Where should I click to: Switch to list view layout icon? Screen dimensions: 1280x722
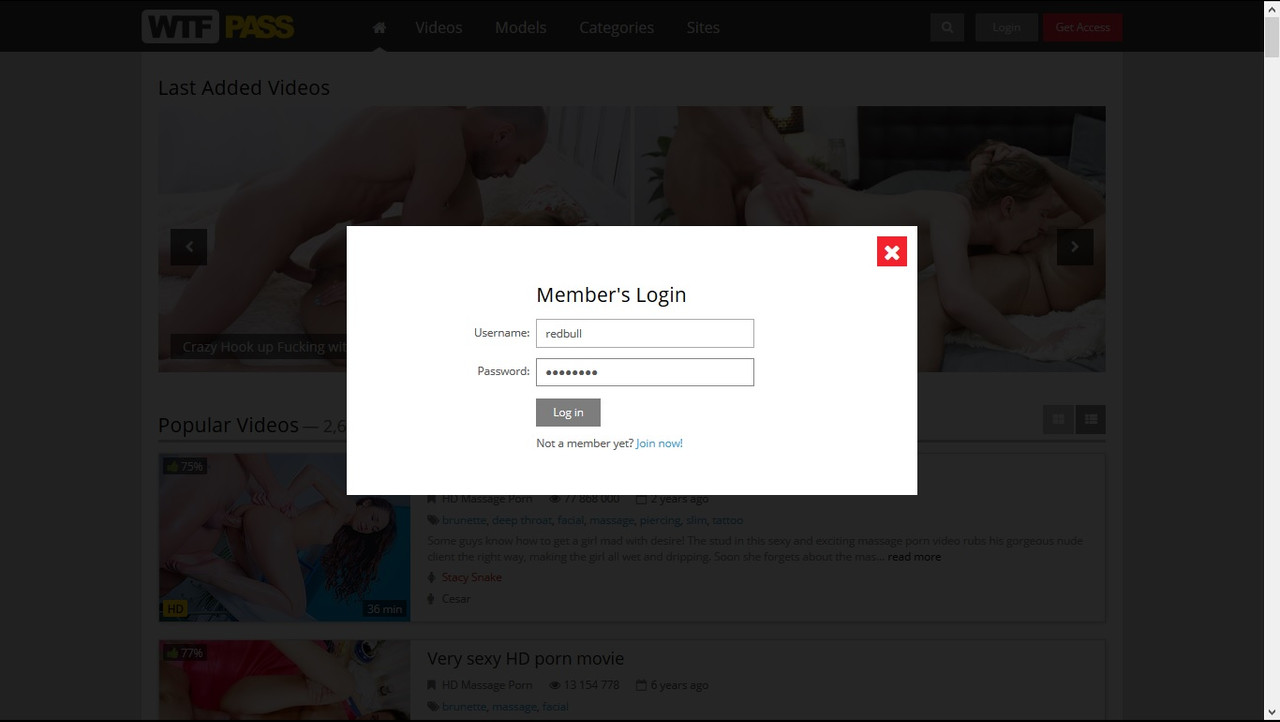[x=1091, y=420]
